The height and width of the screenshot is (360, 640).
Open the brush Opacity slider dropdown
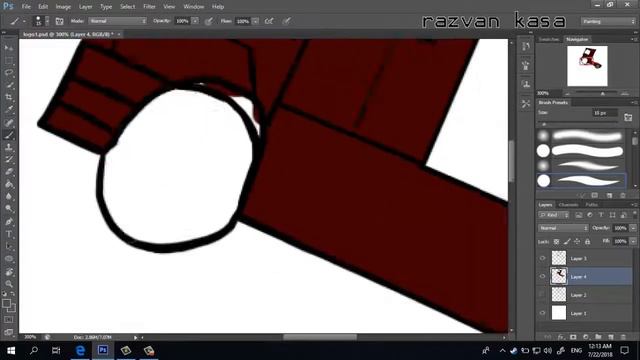195,21
